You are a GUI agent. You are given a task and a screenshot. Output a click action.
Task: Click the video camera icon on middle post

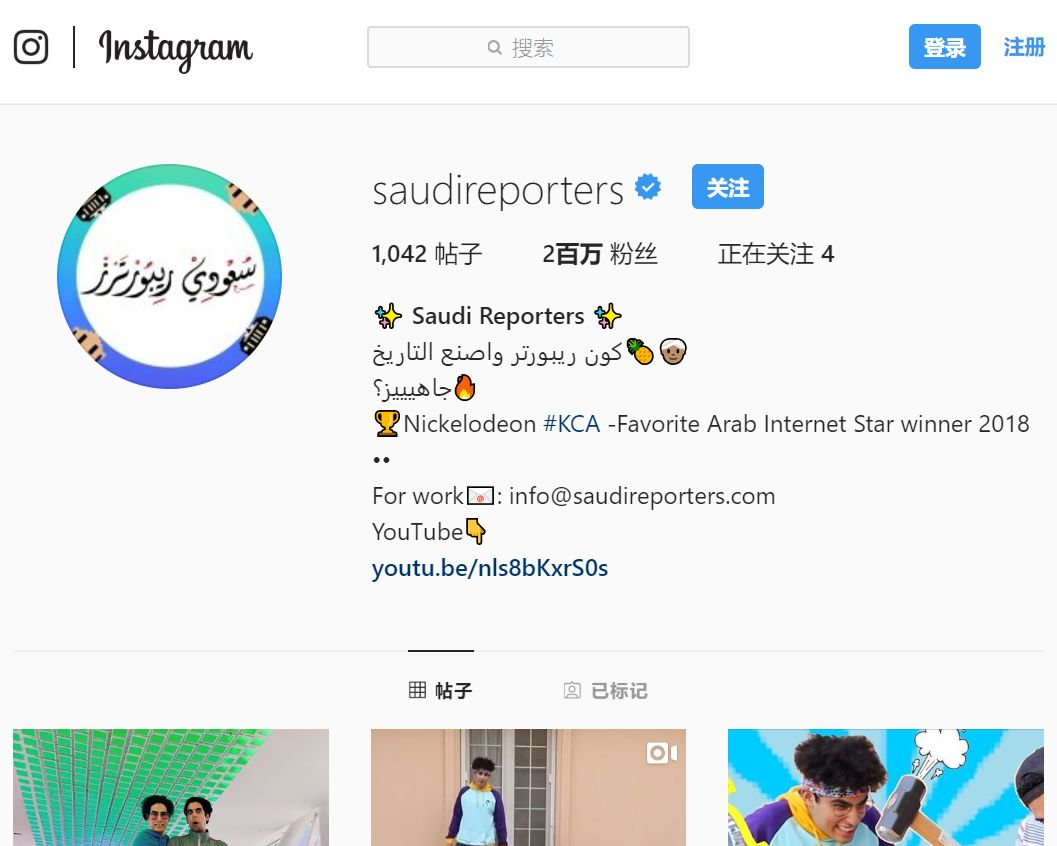pos(661,753)
